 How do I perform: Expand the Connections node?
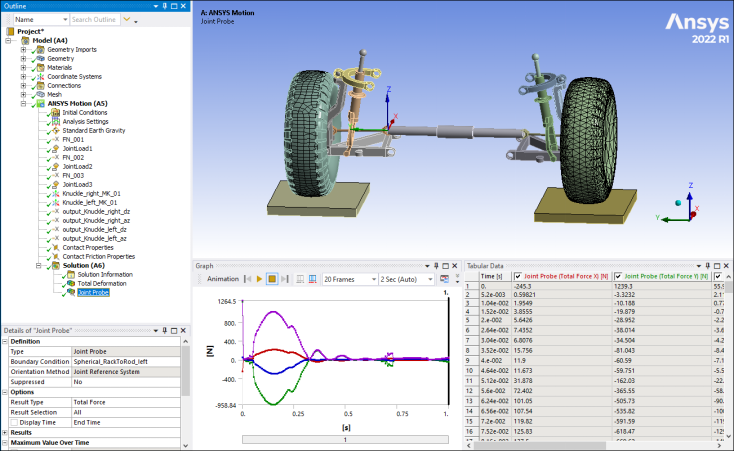coord(23,86)
